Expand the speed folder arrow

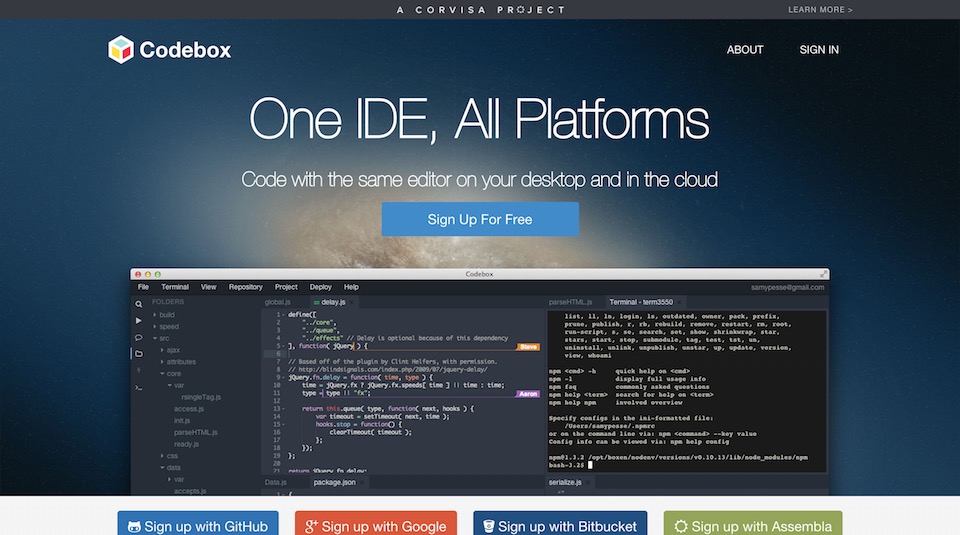pyautogui.click(x=155, y=326)
